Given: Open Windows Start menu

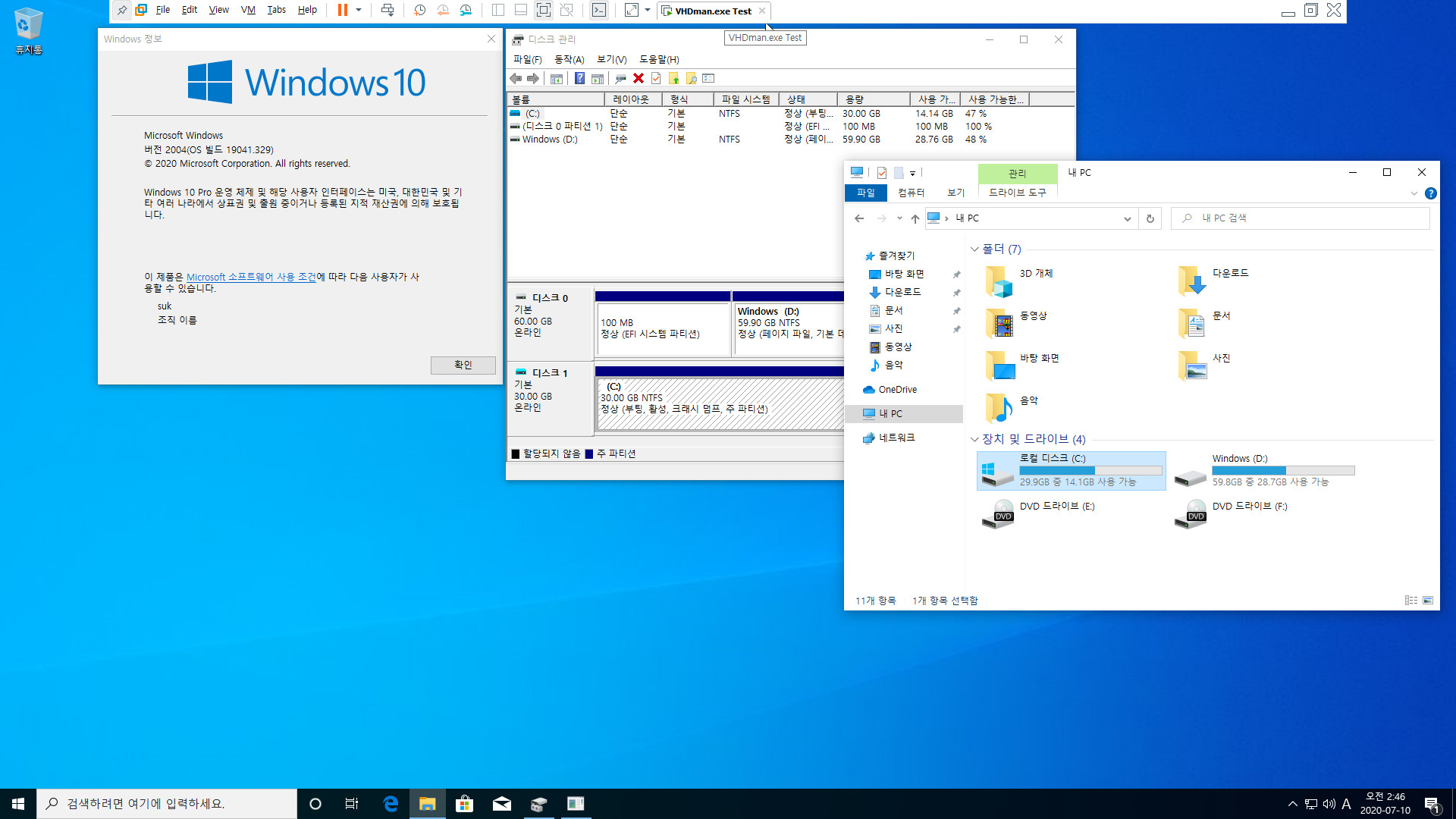Looking at the screenshot, I should click(x=18, y=804).
